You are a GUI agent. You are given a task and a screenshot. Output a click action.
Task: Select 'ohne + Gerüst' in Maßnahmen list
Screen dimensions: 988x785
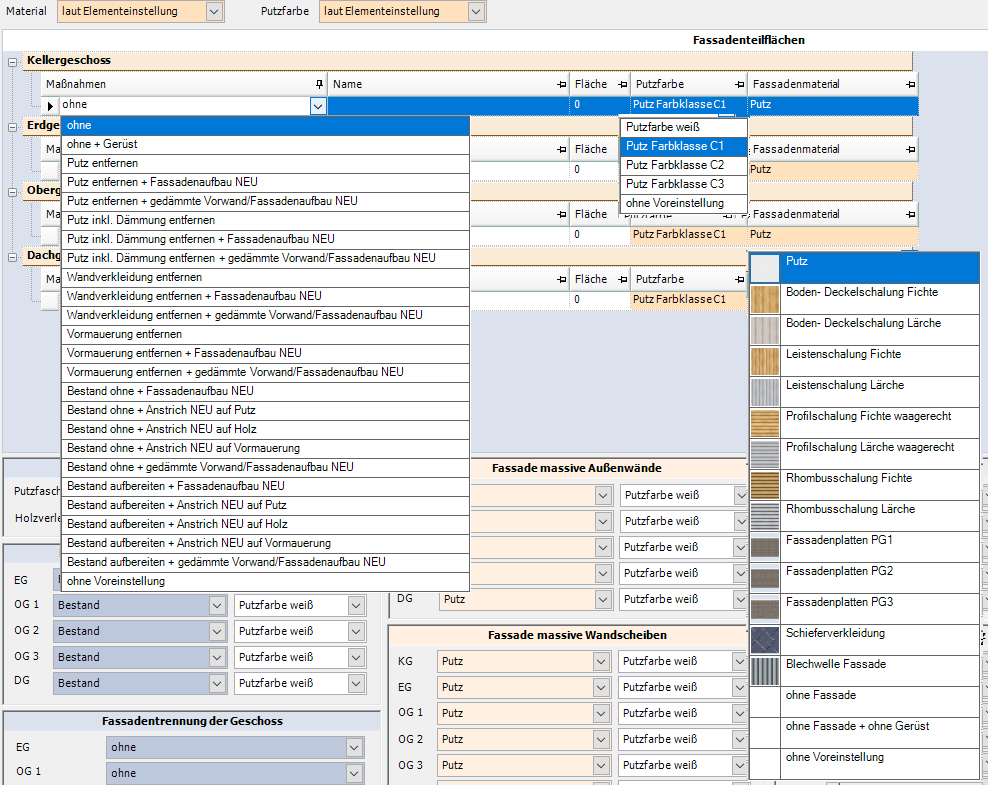coord(102,144)
